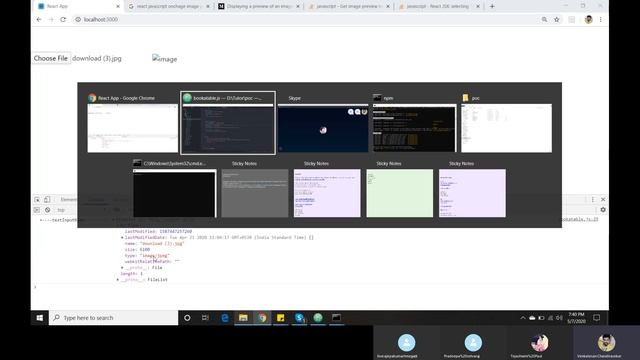Click the zoom magnifier icon in address bar
This screenshot has height=360, width=640.
(544, 19)
